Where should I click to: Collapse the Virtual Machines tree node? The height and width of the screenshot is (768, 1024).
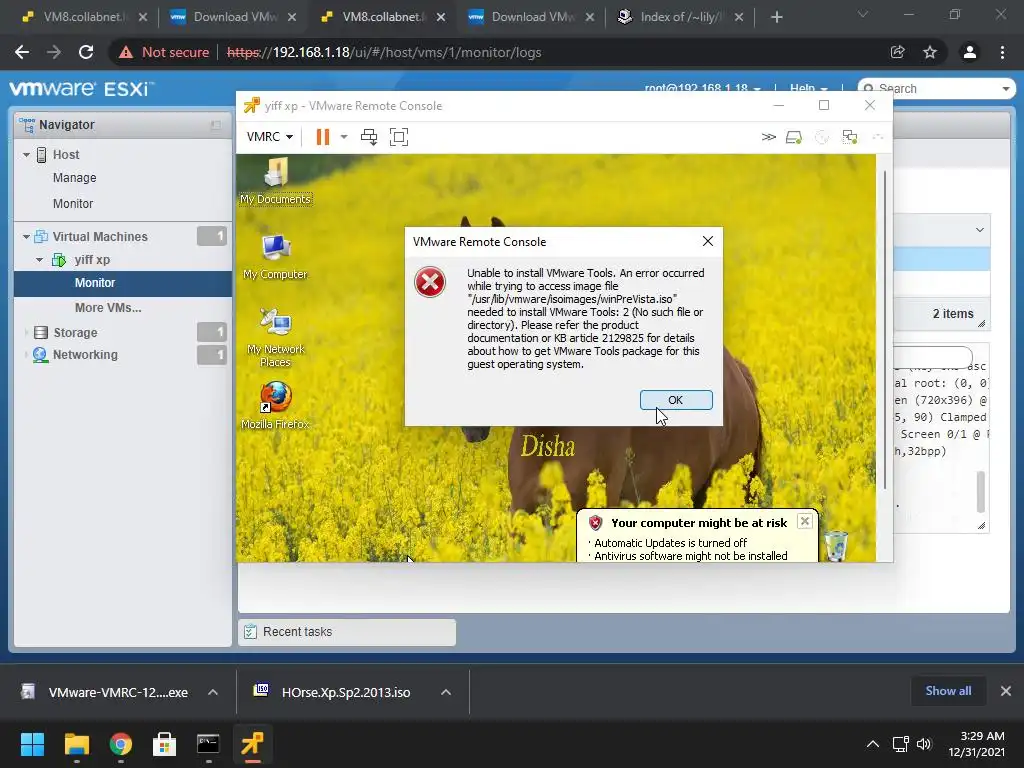pyautogui.click(x=26, y=236)
